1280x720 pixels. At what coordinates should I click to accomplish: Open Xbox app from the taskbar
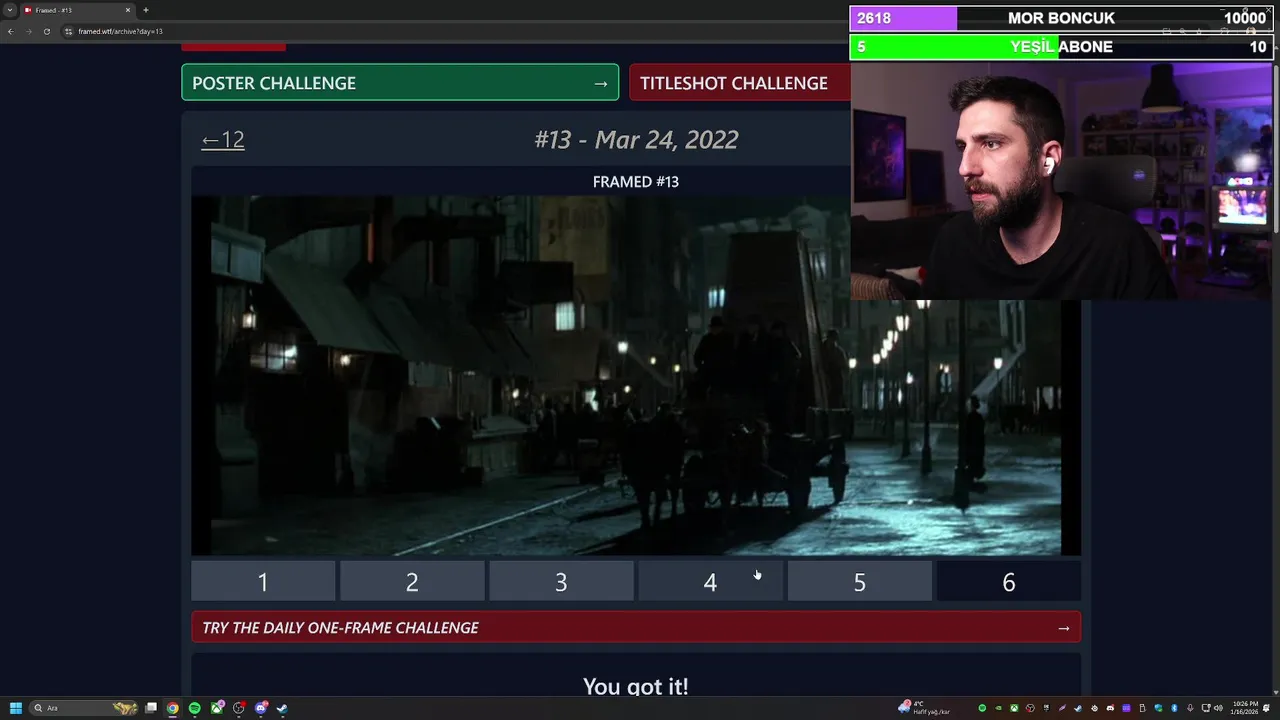217,708
